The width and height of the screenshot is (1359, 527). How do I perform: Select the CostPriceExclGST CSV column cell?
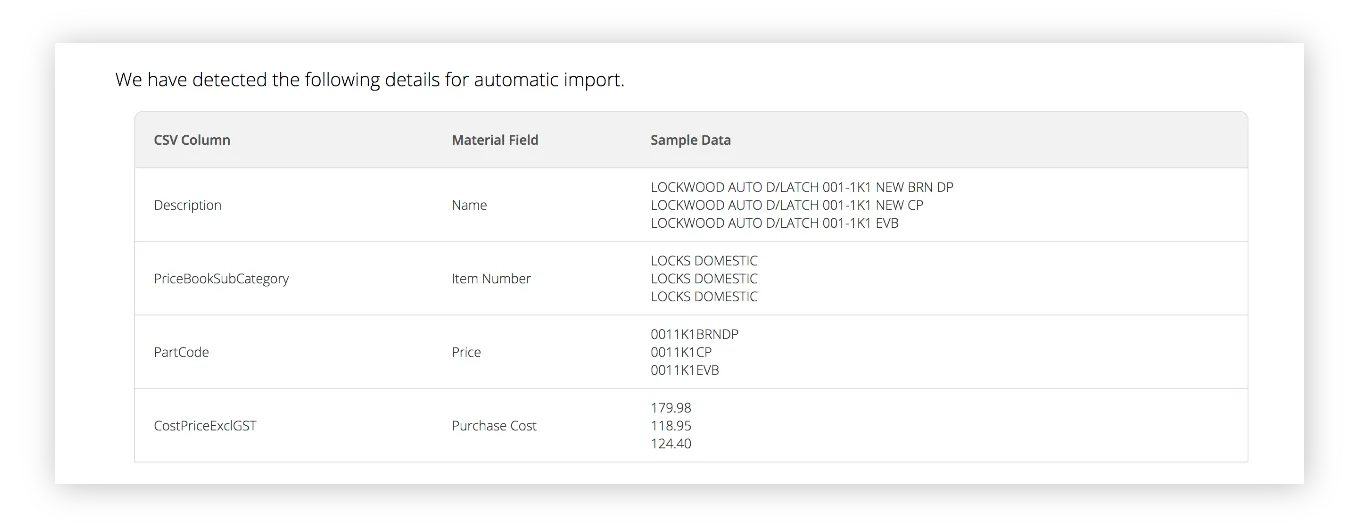click(205, 426)
